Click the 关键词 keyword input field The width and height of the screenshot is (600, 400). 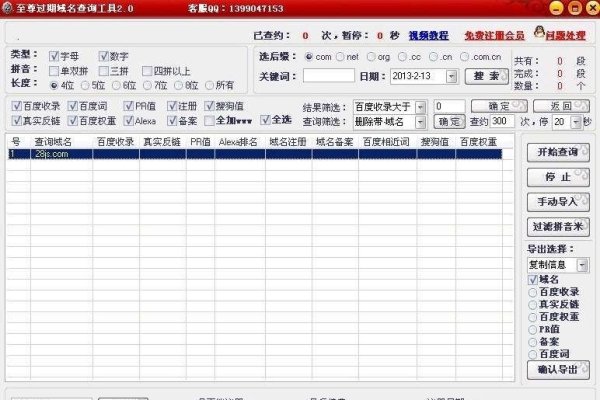tap(329, 75)
